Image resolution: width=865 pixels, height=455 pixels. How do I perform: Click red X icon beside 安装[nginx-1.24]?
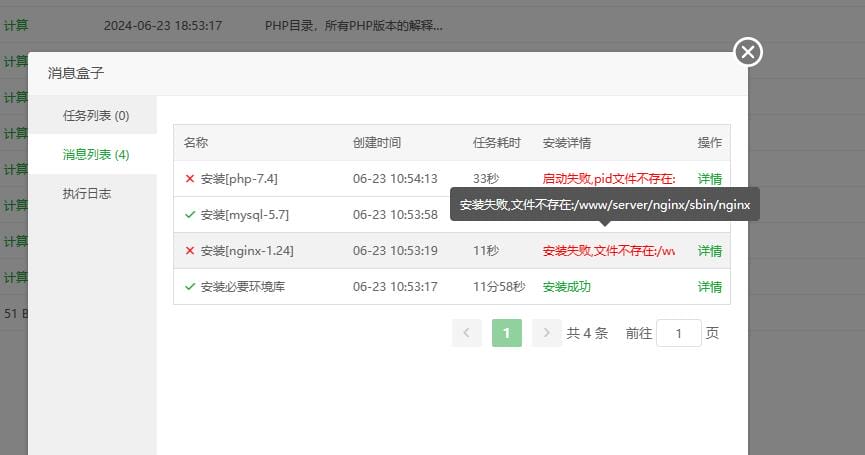[x=189, y=251]
